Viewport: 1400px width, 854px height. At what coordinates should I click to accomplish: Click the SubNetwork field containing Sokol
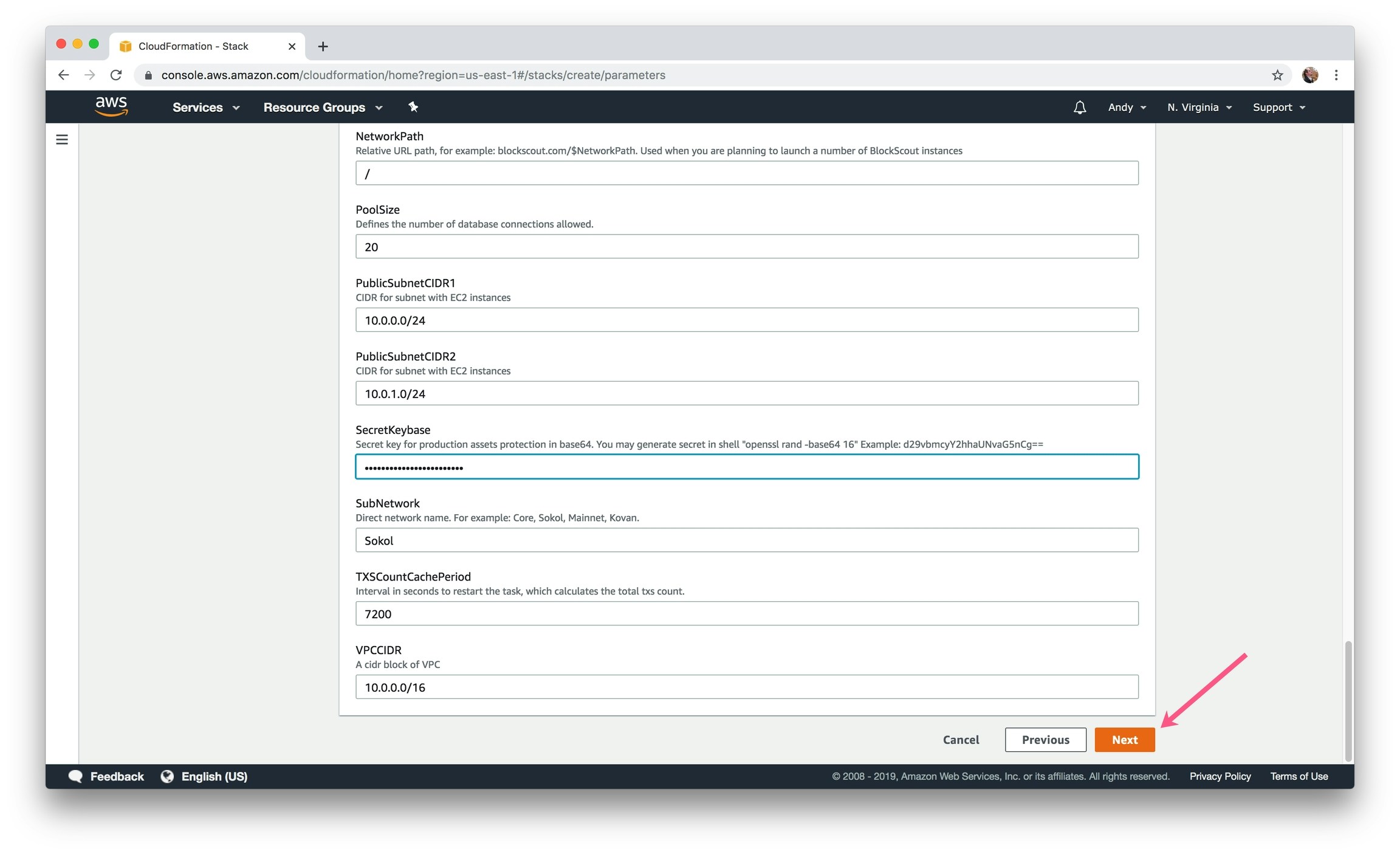click(747, 540)
